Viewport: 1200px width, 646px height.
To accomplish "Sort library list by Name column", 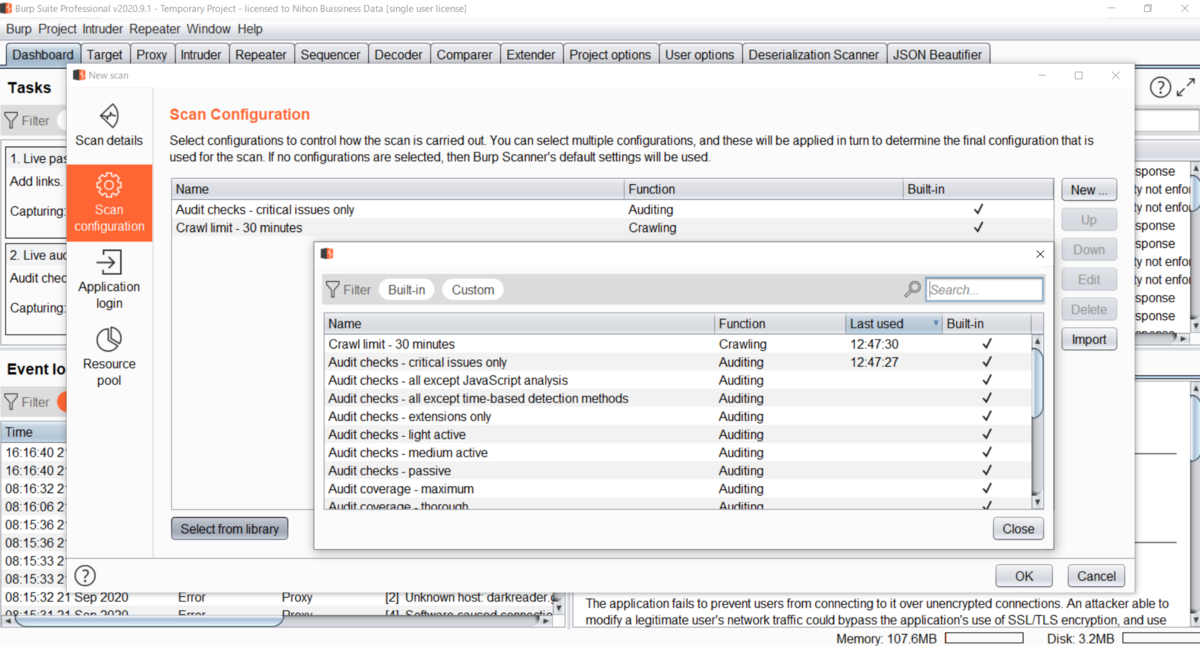I will pyautogui.click(x=520, y=324).
